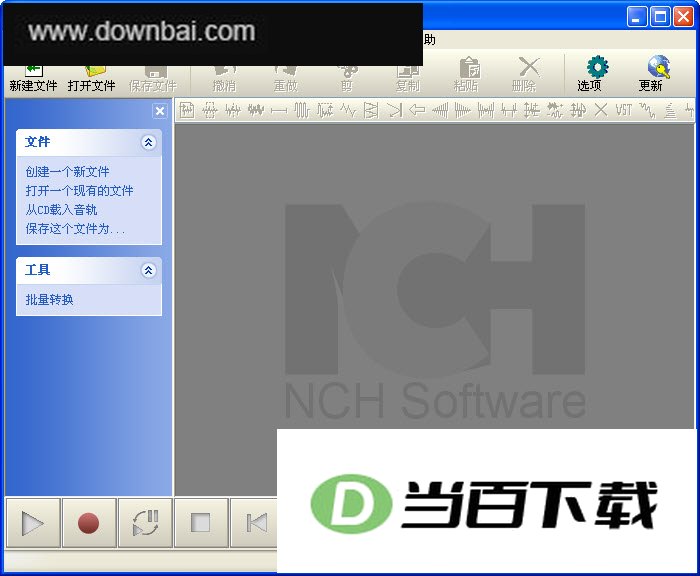This screenshot has width=700, height=576.
Task: Collapse the 工具 panel using its chevron
Action: point(148,270)
